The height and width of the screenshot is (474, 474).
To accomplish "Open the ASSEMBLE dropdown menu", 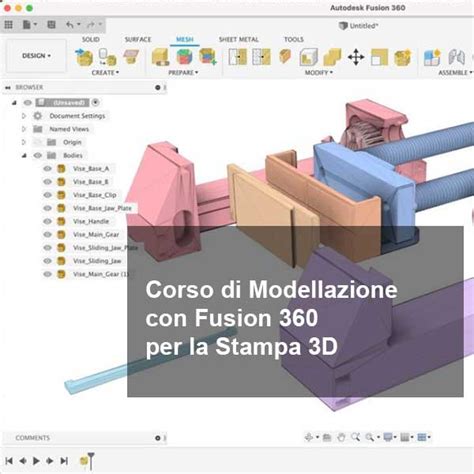I will tap(455, 72).
